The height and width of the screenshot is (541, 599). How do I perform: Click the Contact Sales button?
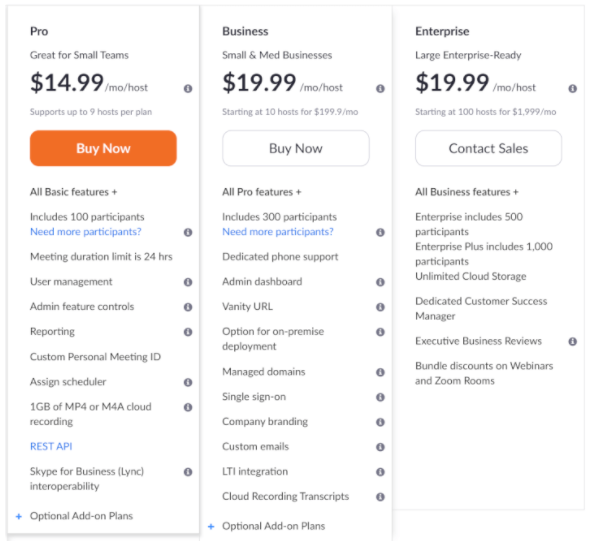pyautogui.click(x=488, y=148)
